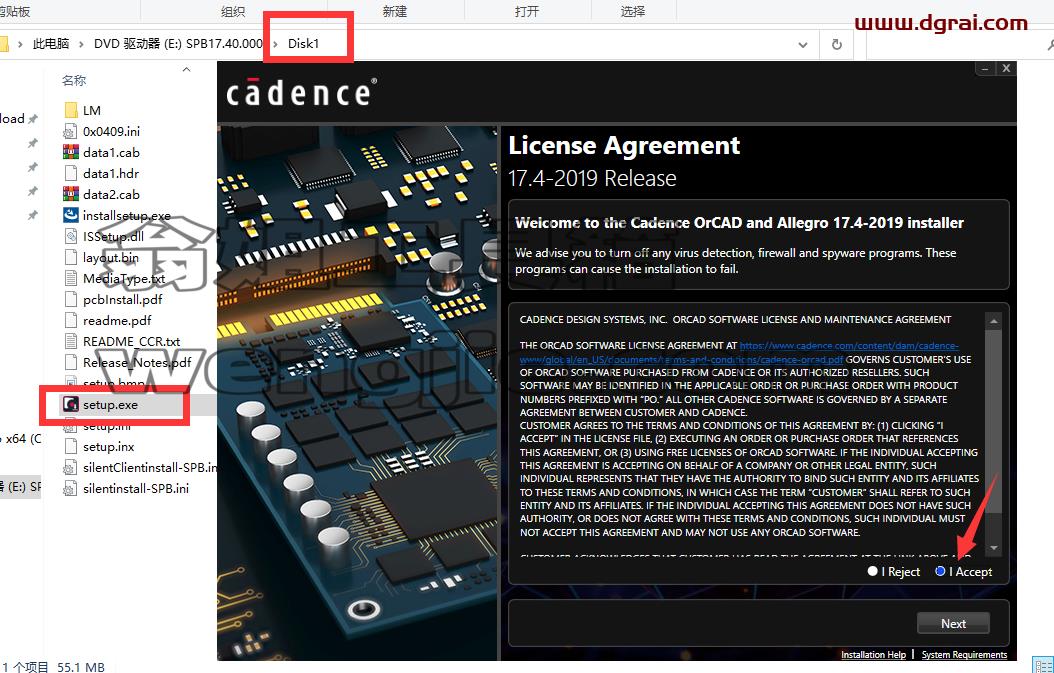This screenshot has height=673, width=1054.
Task: Click the ISSetup.dll file icon
Action: (x=71, y=236)
